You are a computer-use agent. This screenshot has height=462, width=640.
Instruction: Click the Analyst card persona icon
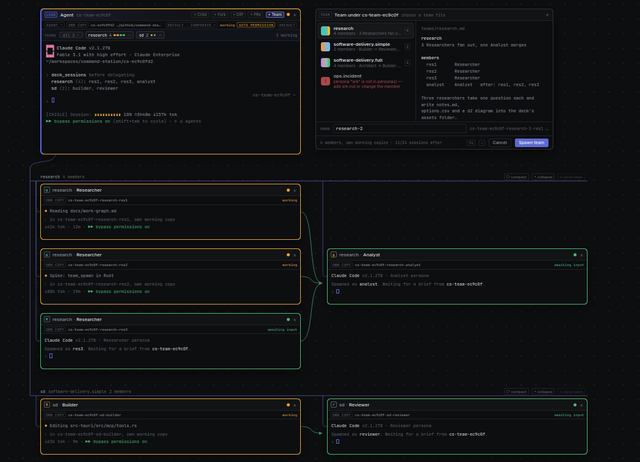(333, 255)
